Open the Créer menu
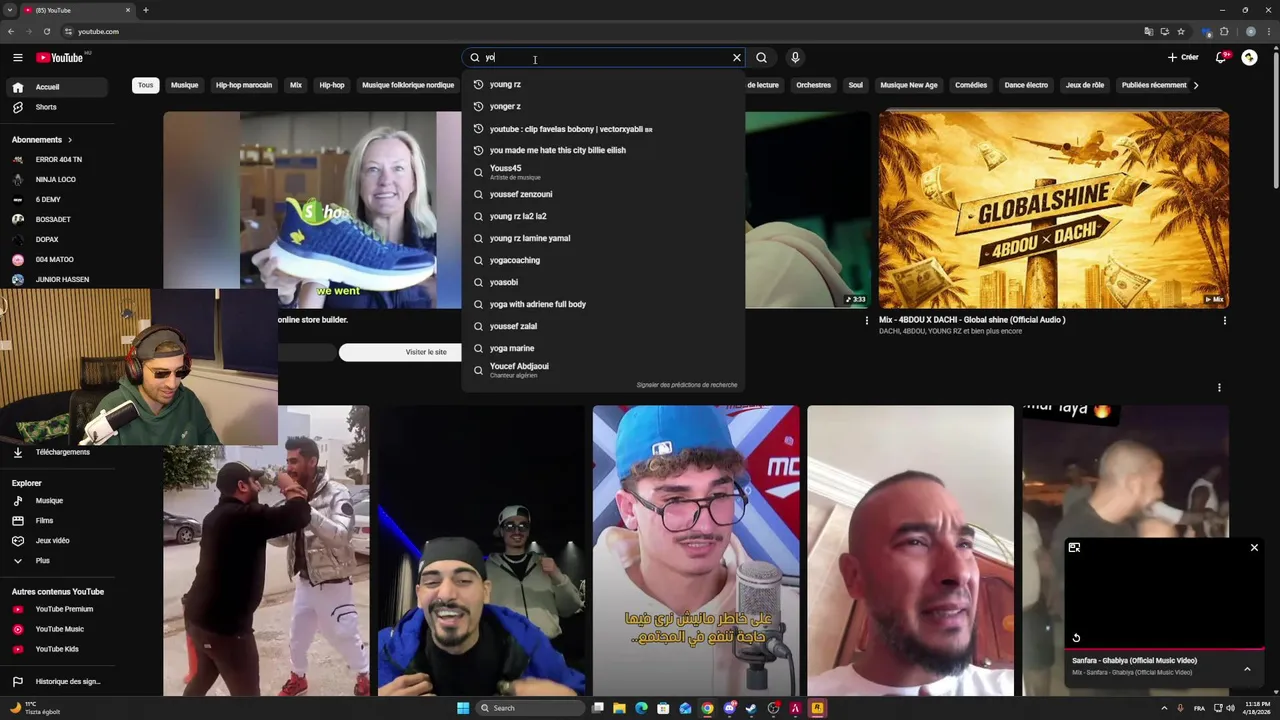This screenshot has height=720, width=1280. [x=1183, y=58]
